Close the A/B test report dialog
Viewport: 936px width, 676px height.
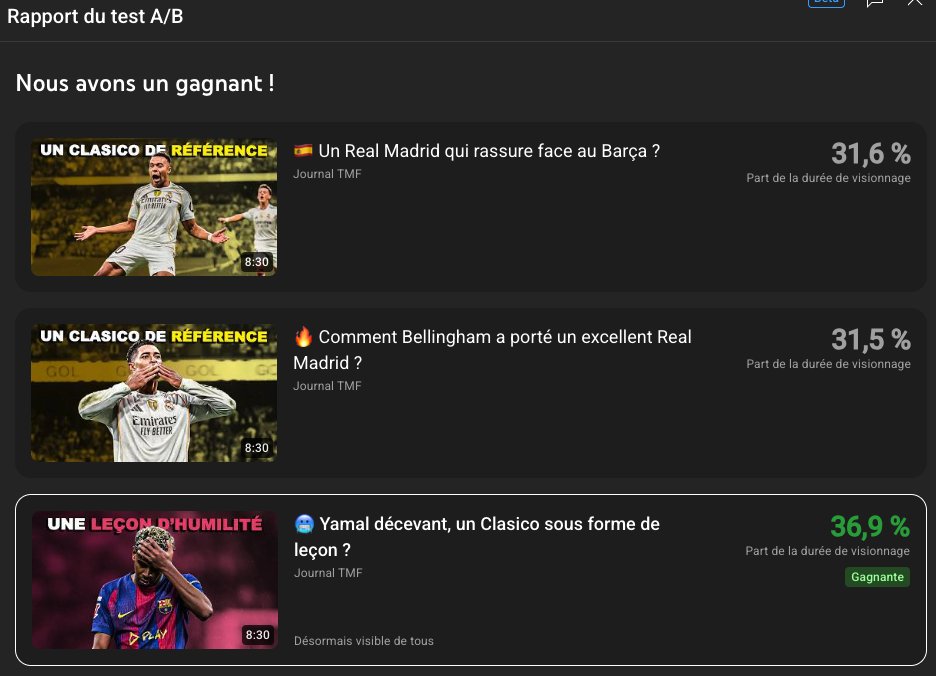(915, 2)
